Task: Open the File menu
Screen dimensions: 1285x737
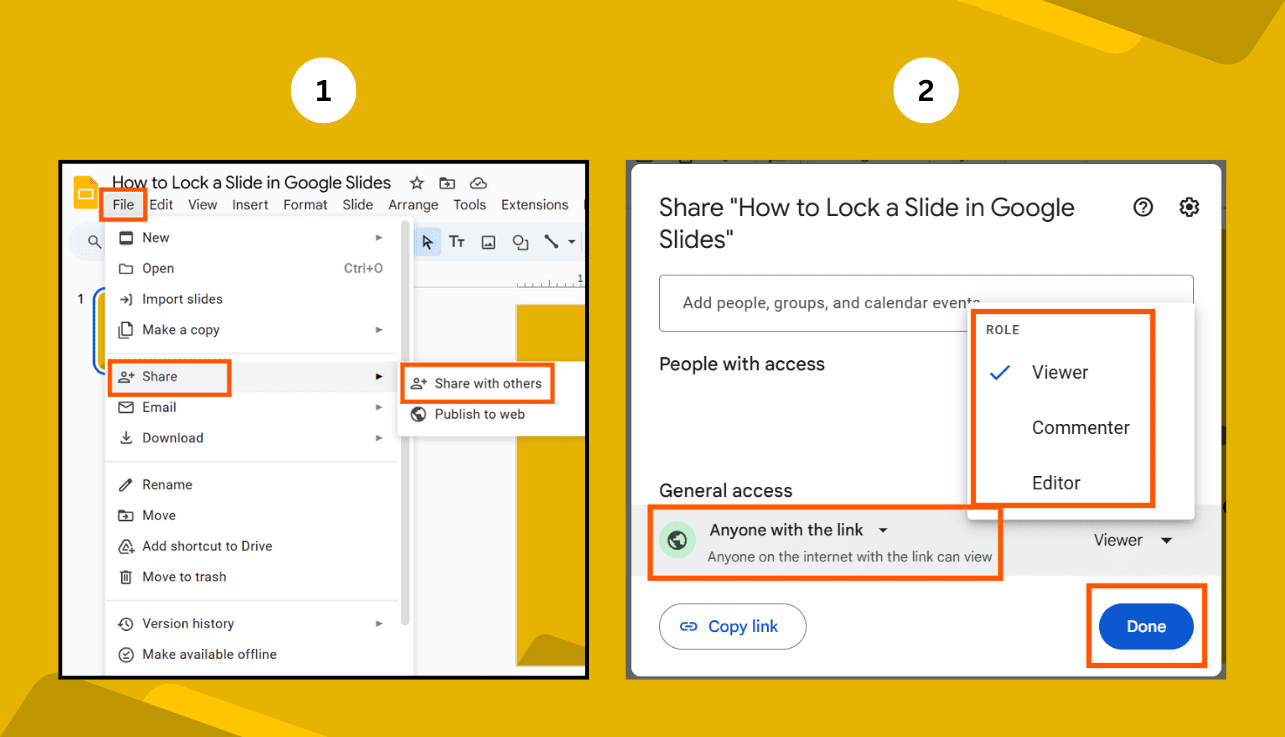Action: tap(123, 204)
